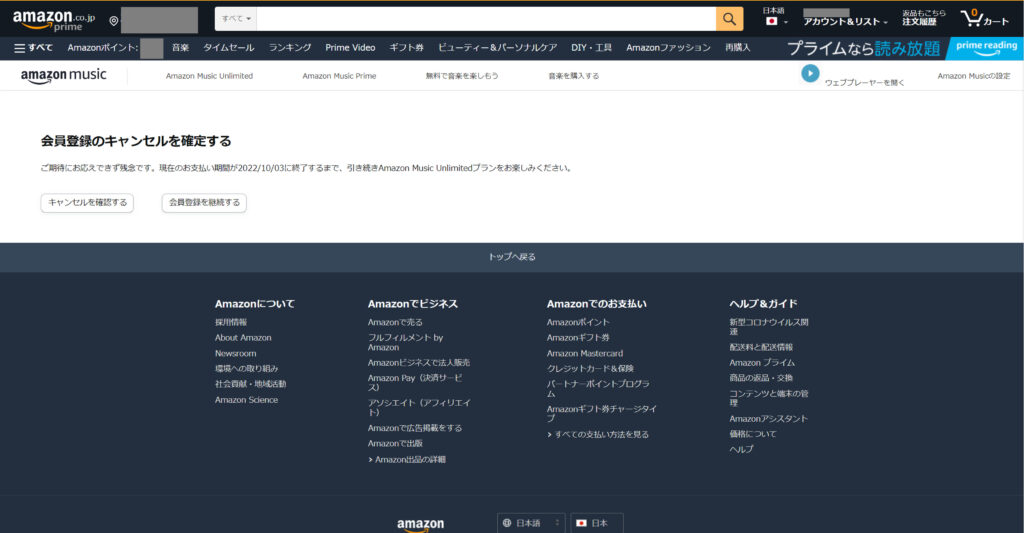Image resolution: width=1024 pixels, height=533 pixels.
Task: Open ランキング in navigation bar
Action: point(289,48)
